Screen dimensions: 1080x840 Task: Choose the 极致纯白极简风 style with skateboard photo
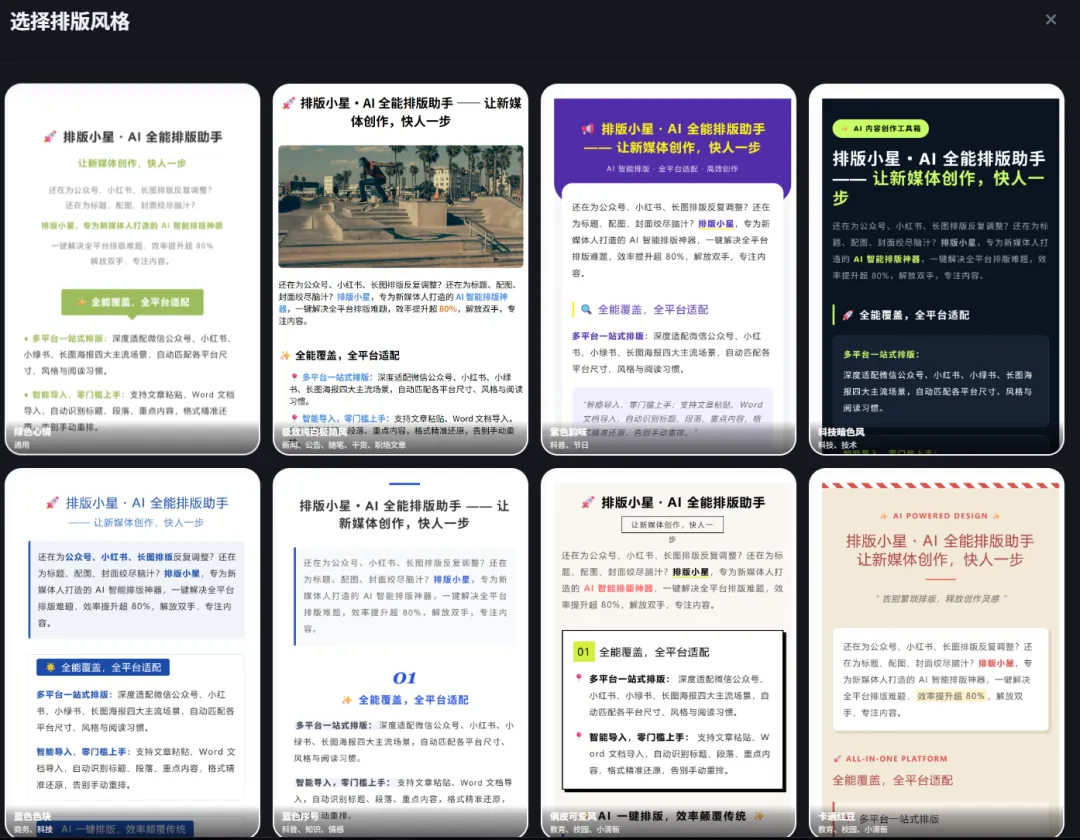(x=400, y=269)
